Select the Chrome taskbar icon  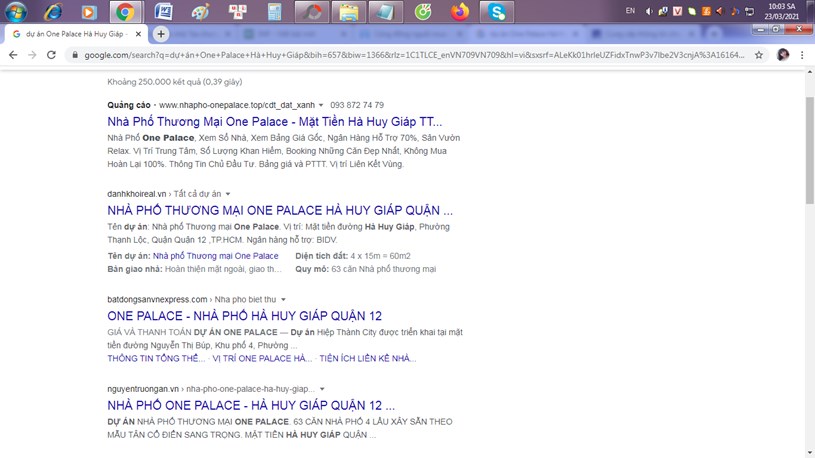pyautogui.click(x=125, y=11)
